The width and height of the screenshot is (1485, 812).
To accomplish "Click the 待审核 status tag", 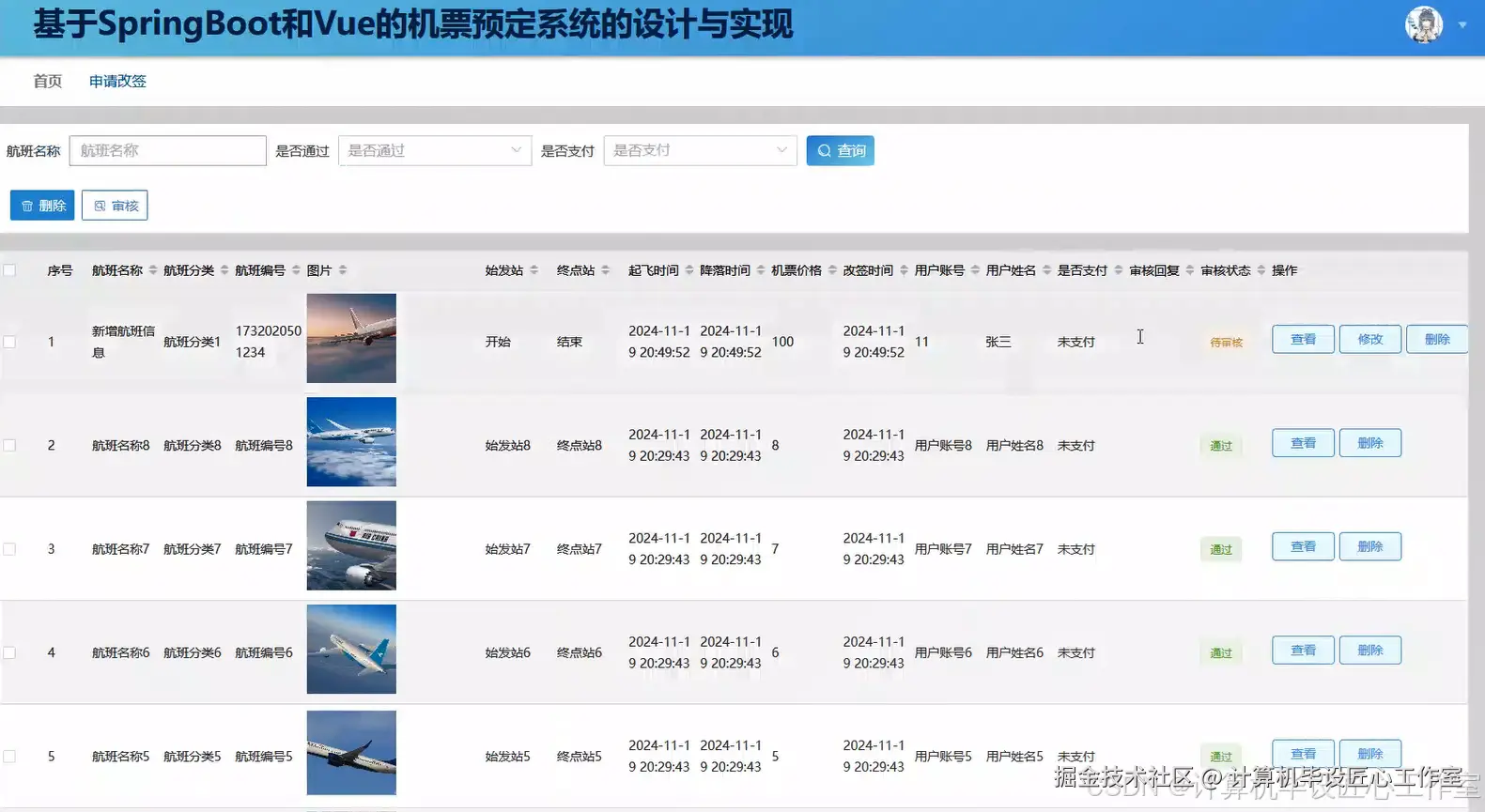I will 1226,343.
